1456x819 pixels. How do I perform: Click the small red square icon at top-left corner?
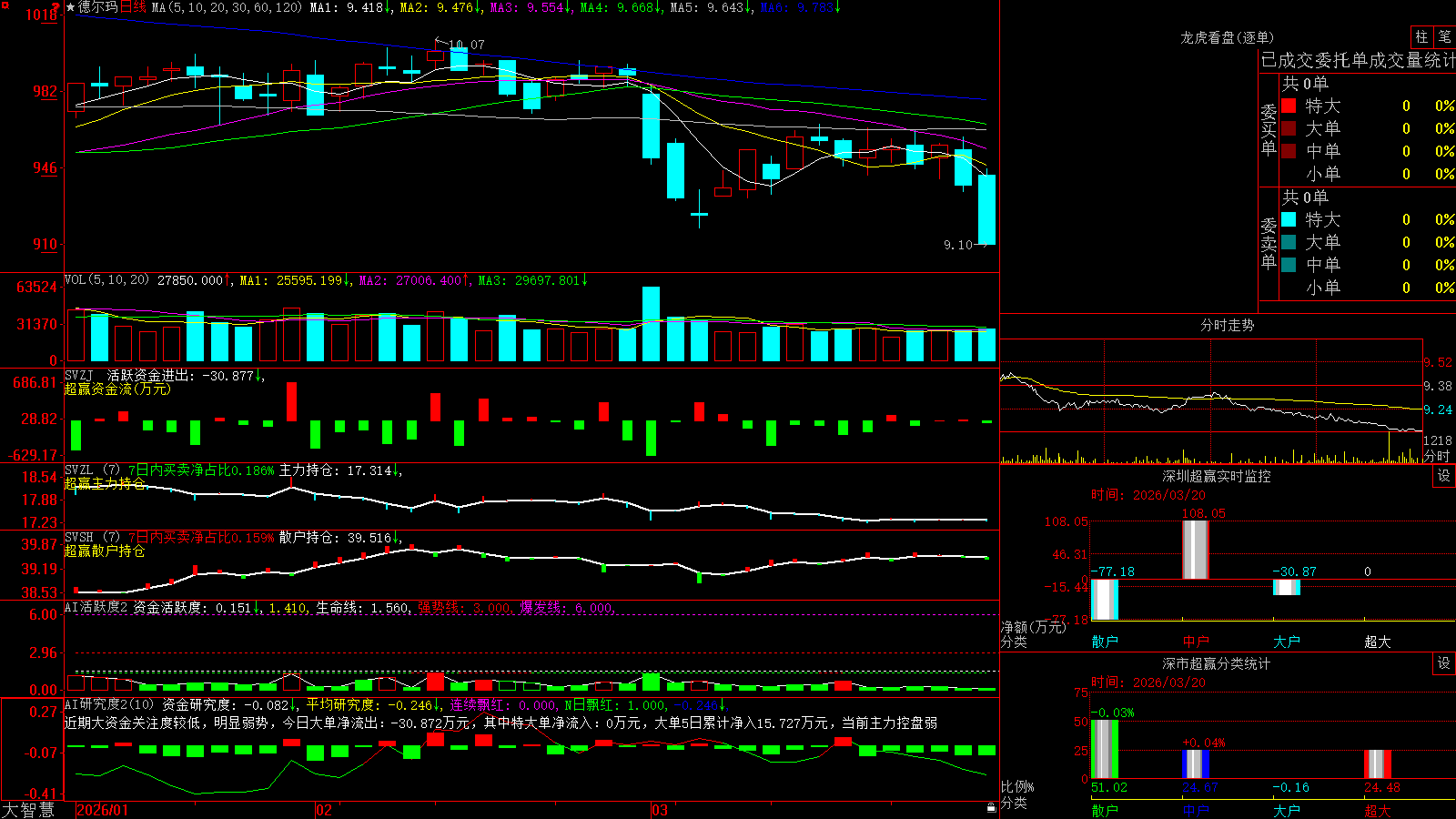click(x=5, y=5)
